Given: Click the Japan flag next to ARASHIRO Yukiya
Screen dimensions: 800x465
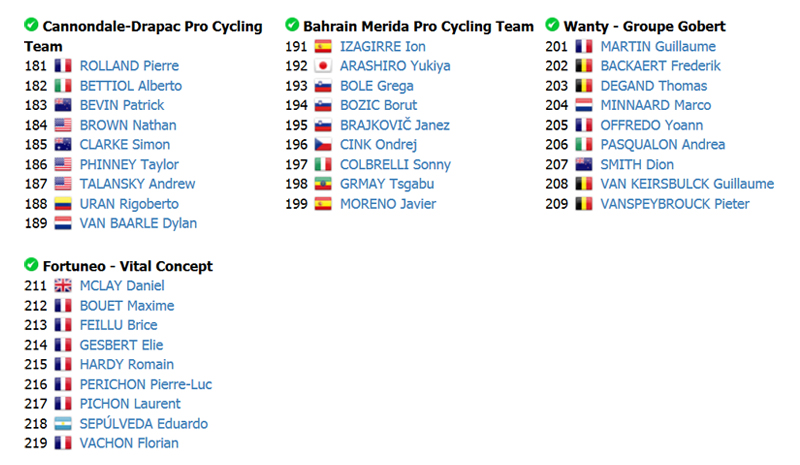Looking at the screenshot, I should [x=323, y=66].
